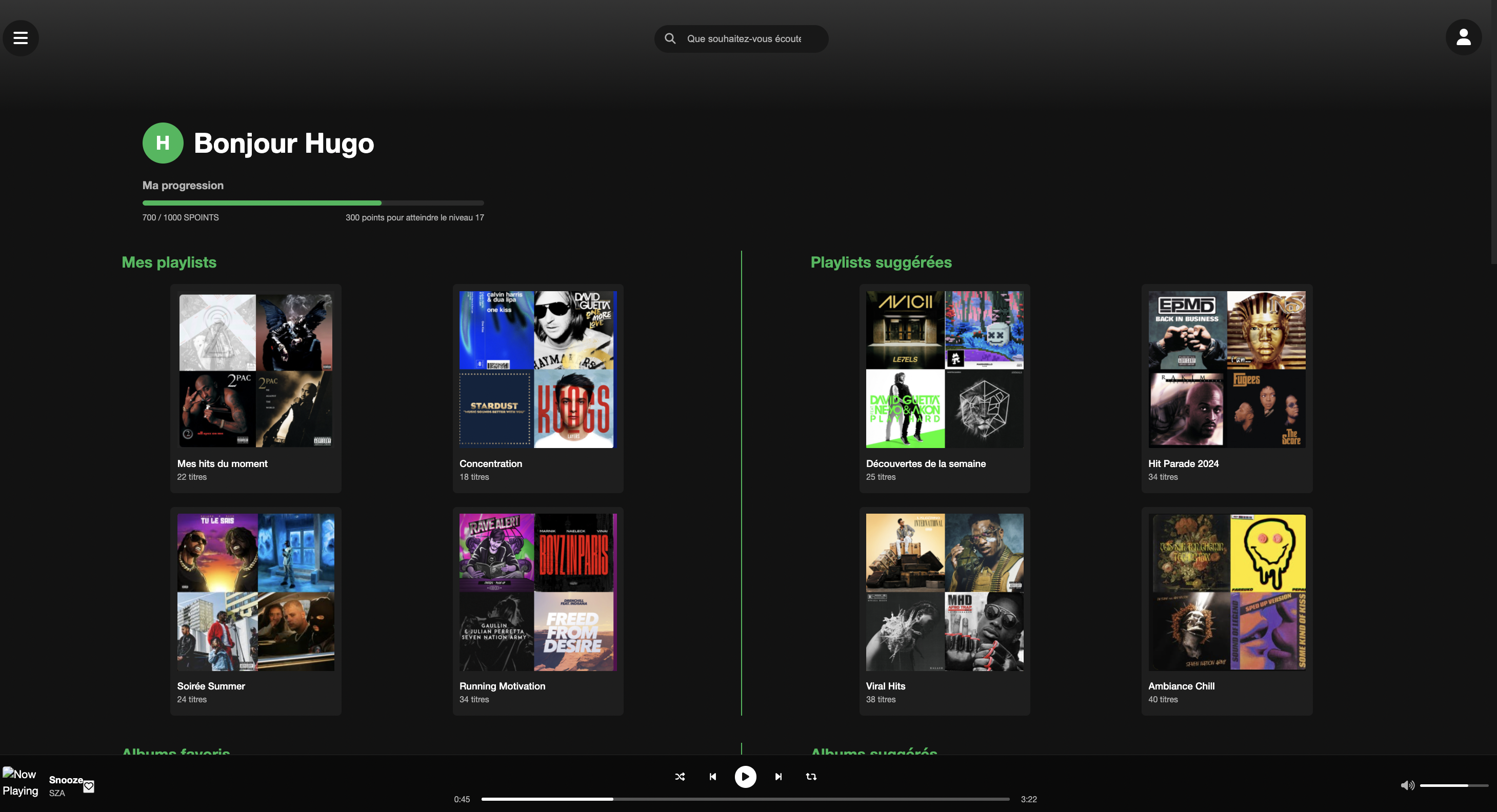
Task: Click the 700 / 1000 SPOINTS text
Action: [x=181, y=217]
